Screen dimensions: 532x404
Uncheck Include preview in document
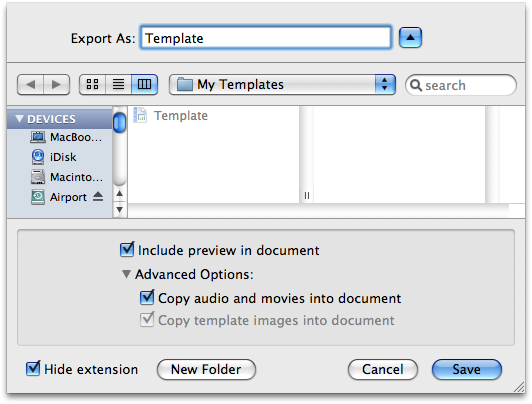tap(127, 250)
